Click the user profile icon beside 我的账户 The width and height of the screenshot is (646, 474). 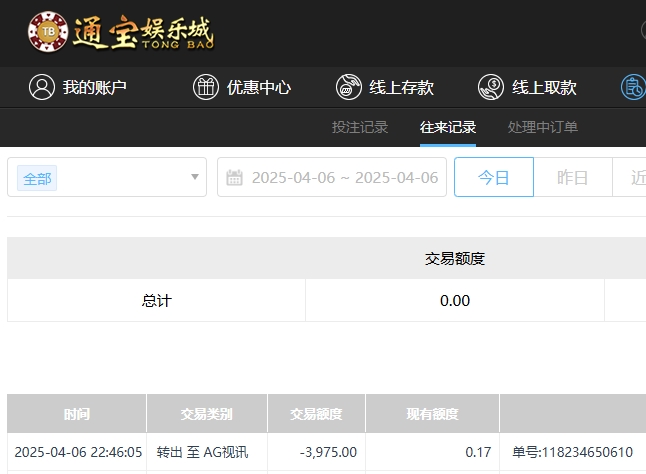point(42,87)
